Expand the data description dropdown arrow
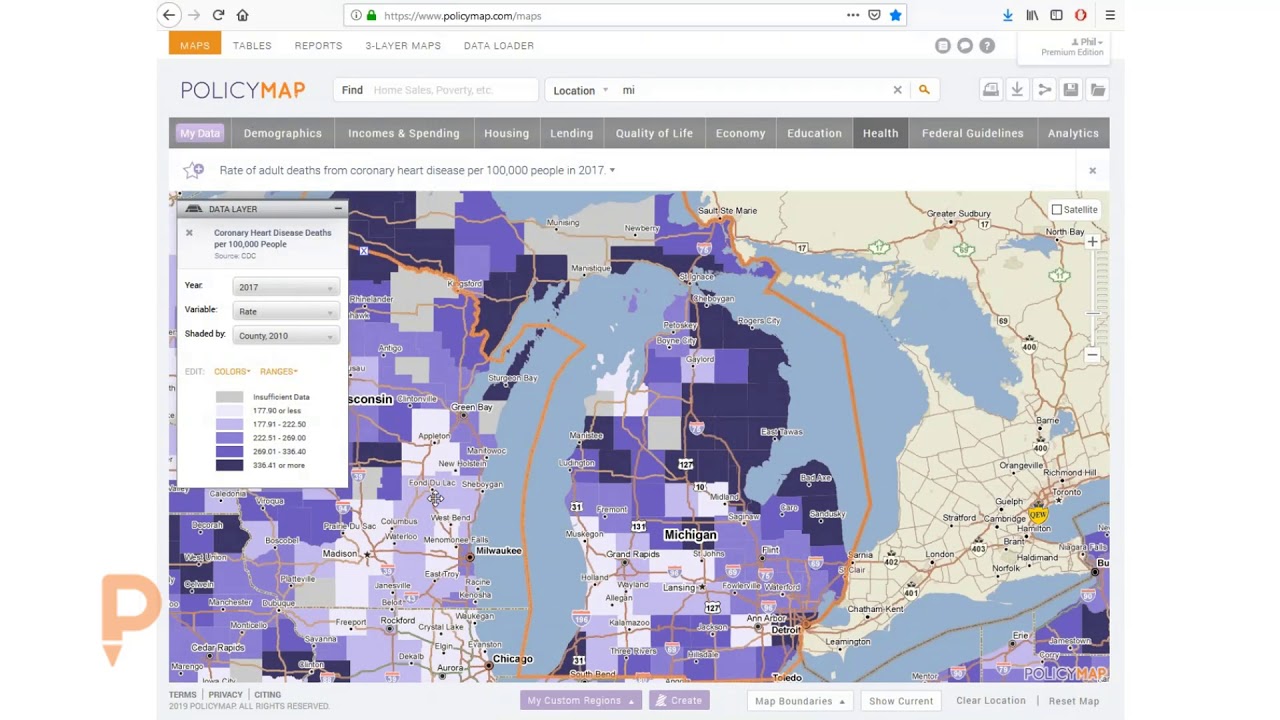 pos(612,170)
